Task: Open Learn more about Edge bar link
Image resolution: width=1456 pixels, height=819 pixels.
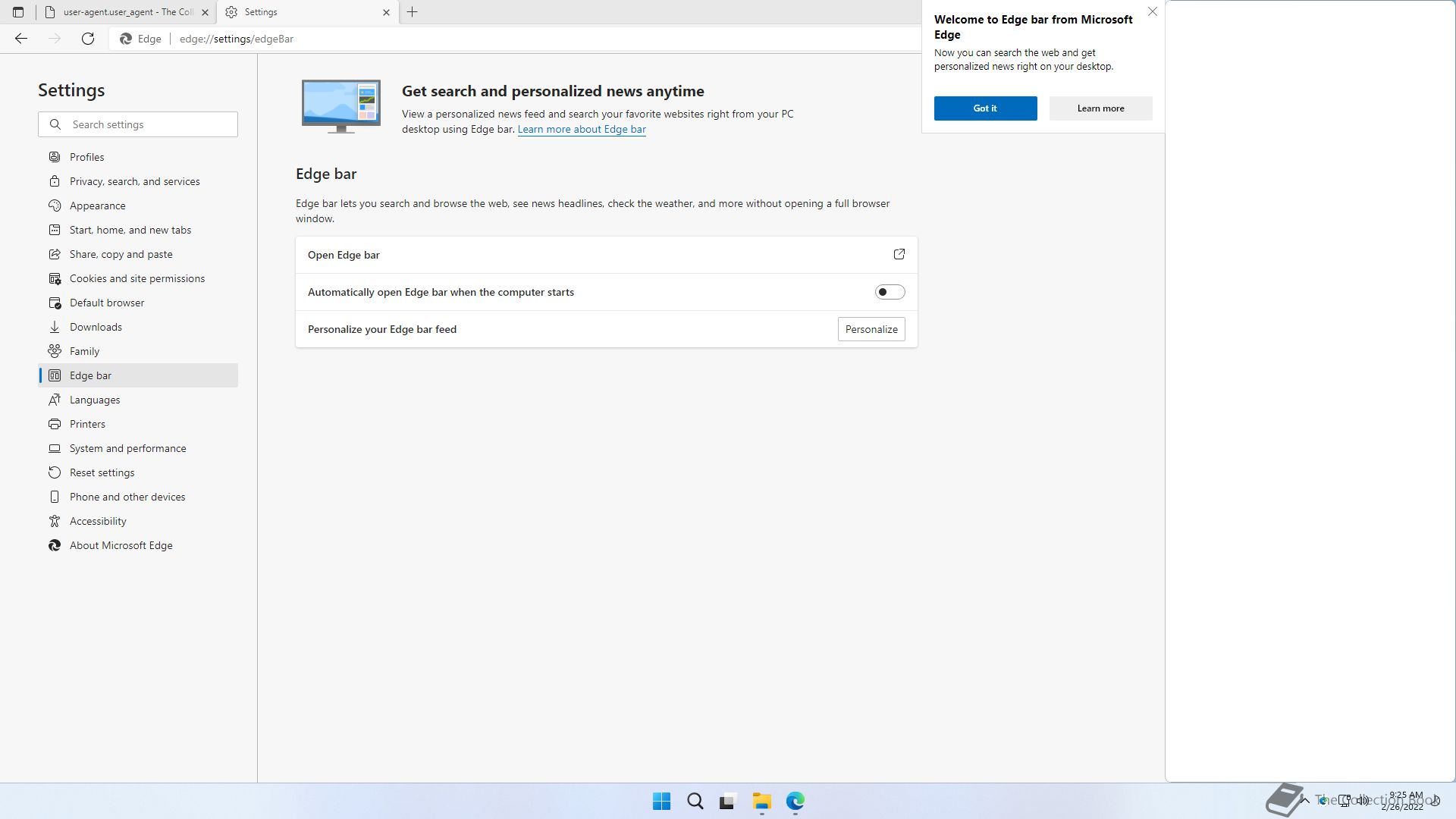Action: 582,129
